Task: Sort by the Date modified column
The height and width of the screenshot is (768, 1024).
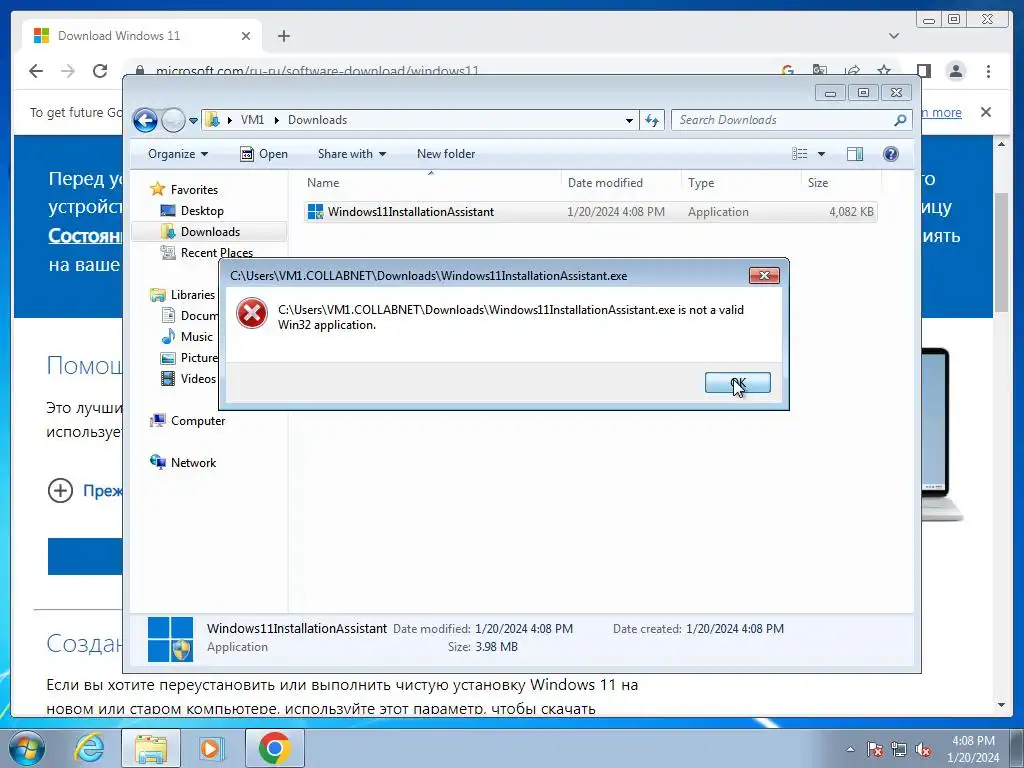Action: [620, 183]
